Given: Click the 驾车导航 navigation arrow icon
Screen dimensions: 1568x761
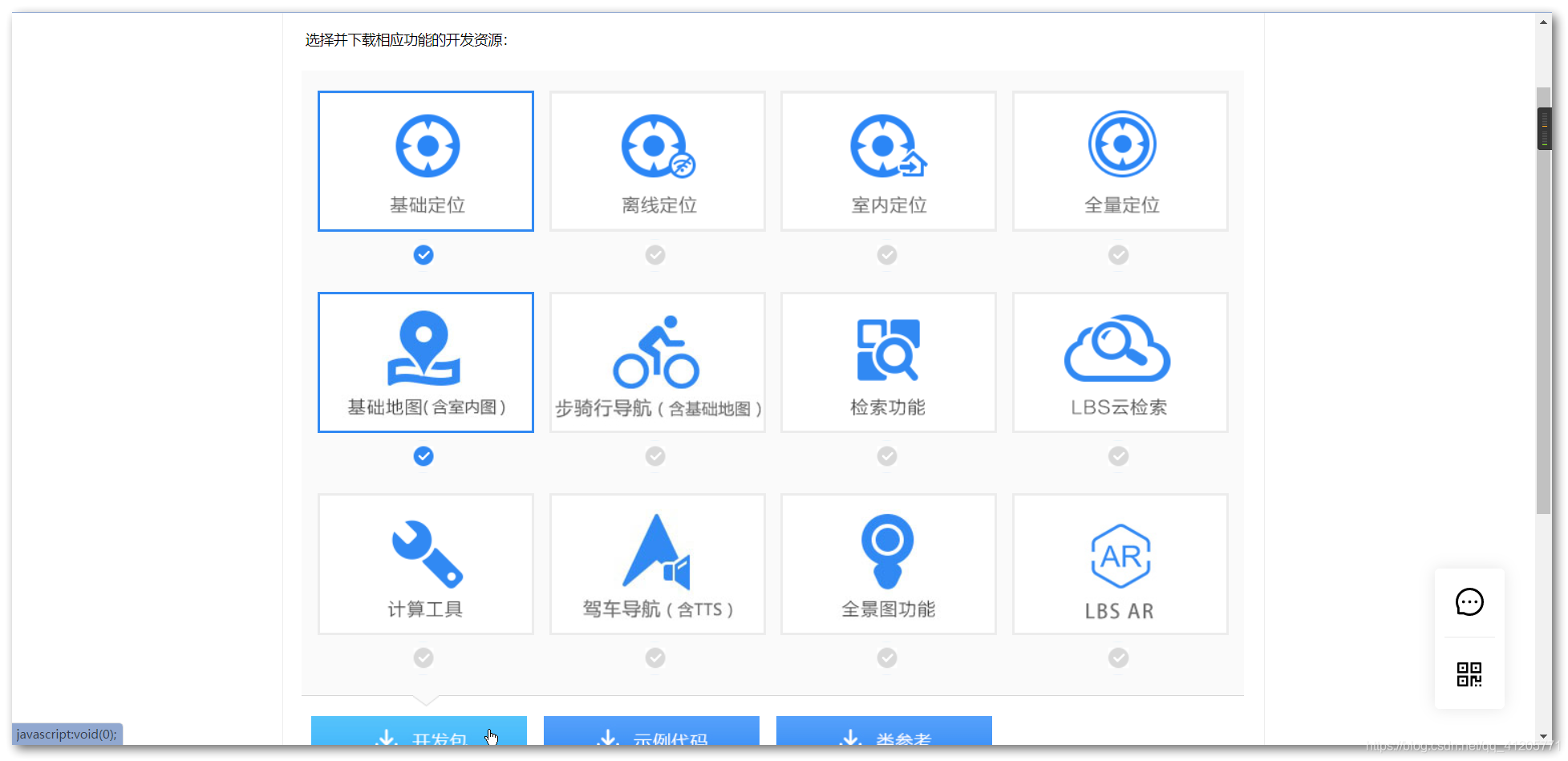Looking at the screenshot, I should 656,552.
